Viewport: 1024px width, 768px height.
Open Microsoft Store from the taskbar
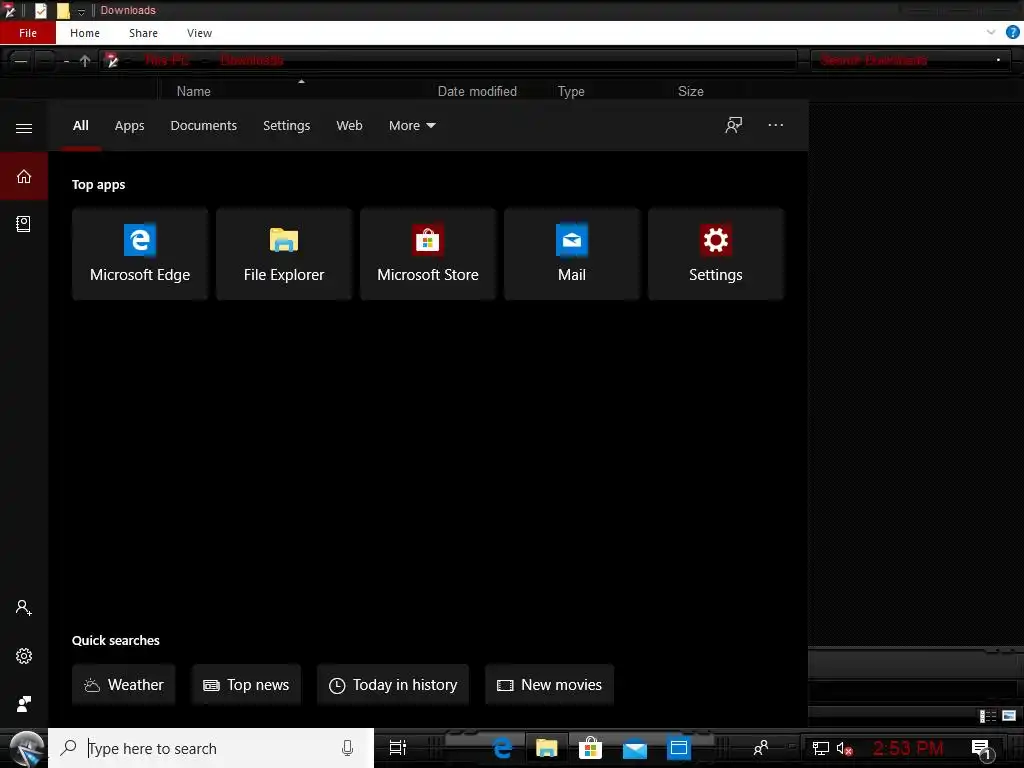pos(590,748)
